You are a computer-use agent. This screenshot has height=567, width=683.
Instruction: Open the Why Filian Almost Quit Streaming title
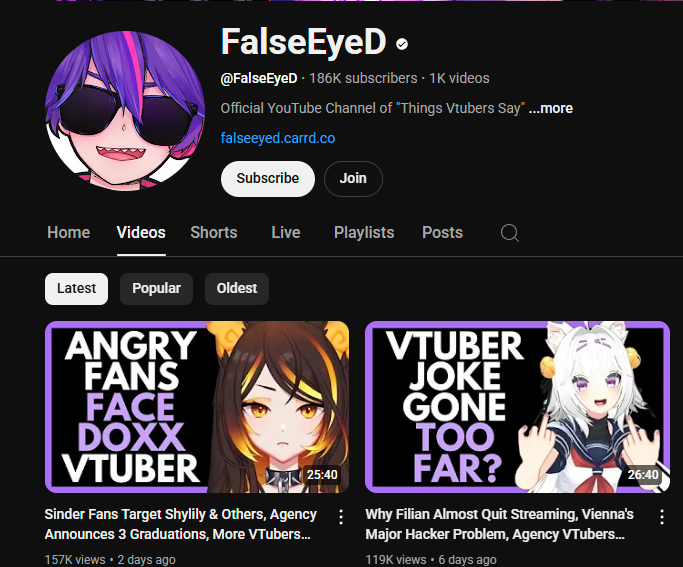499,524
